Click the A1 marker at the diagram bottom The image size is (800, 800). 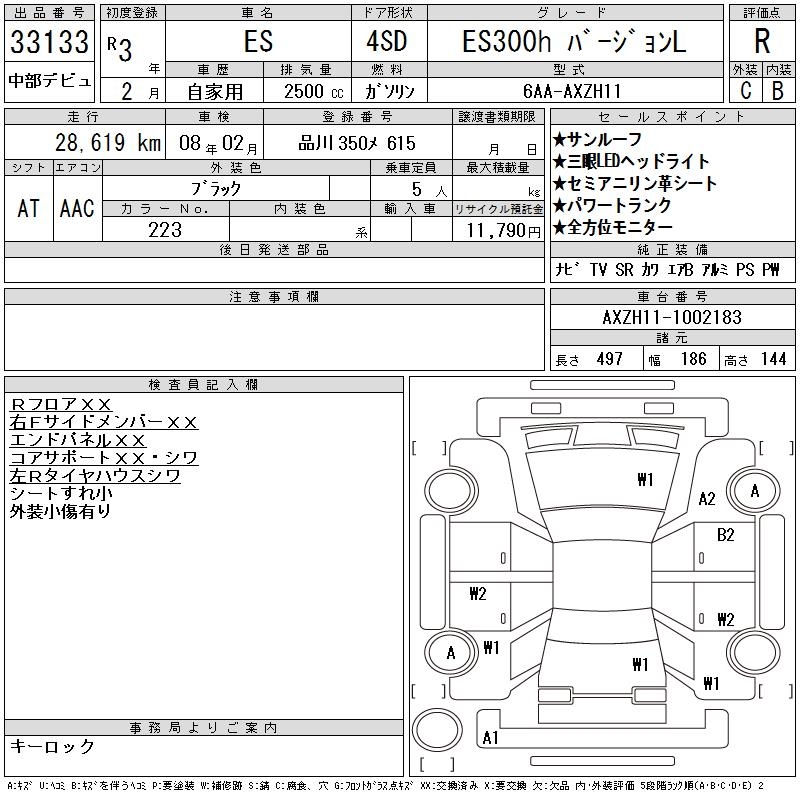491,738
